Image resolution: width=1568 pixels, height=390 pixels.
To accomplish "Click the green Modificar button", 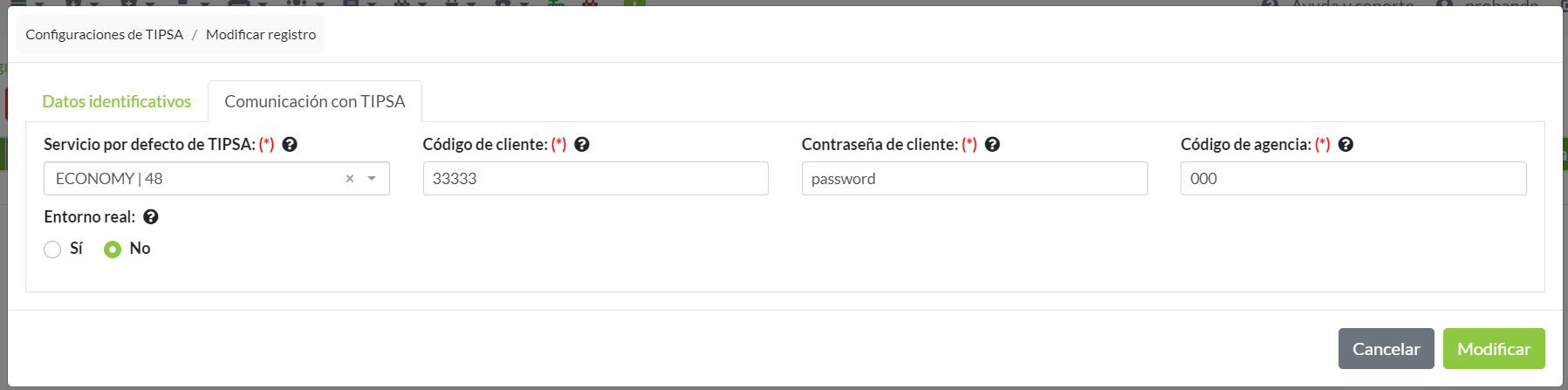I will [1493, 349].
